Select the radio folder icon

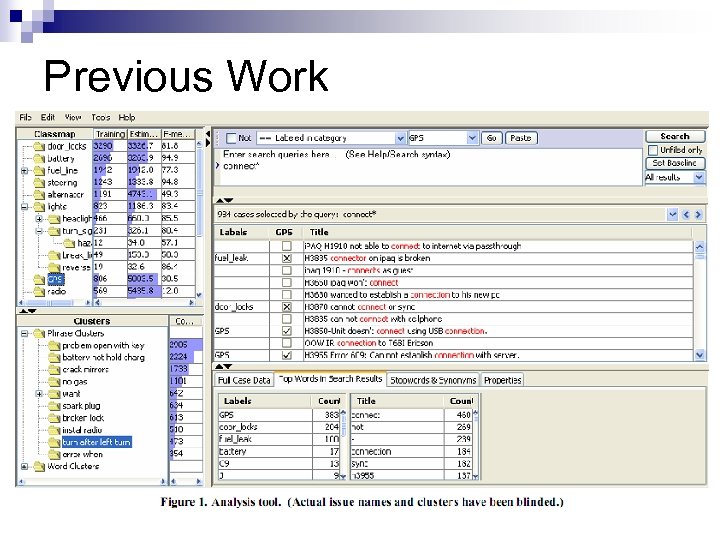(x=39, y=291)
